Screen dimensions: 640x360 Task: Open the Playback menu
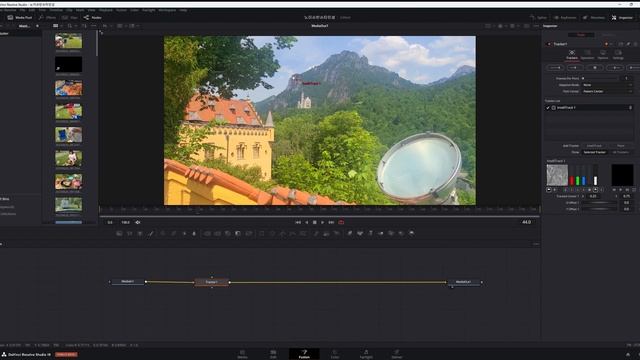pos(106,10)
